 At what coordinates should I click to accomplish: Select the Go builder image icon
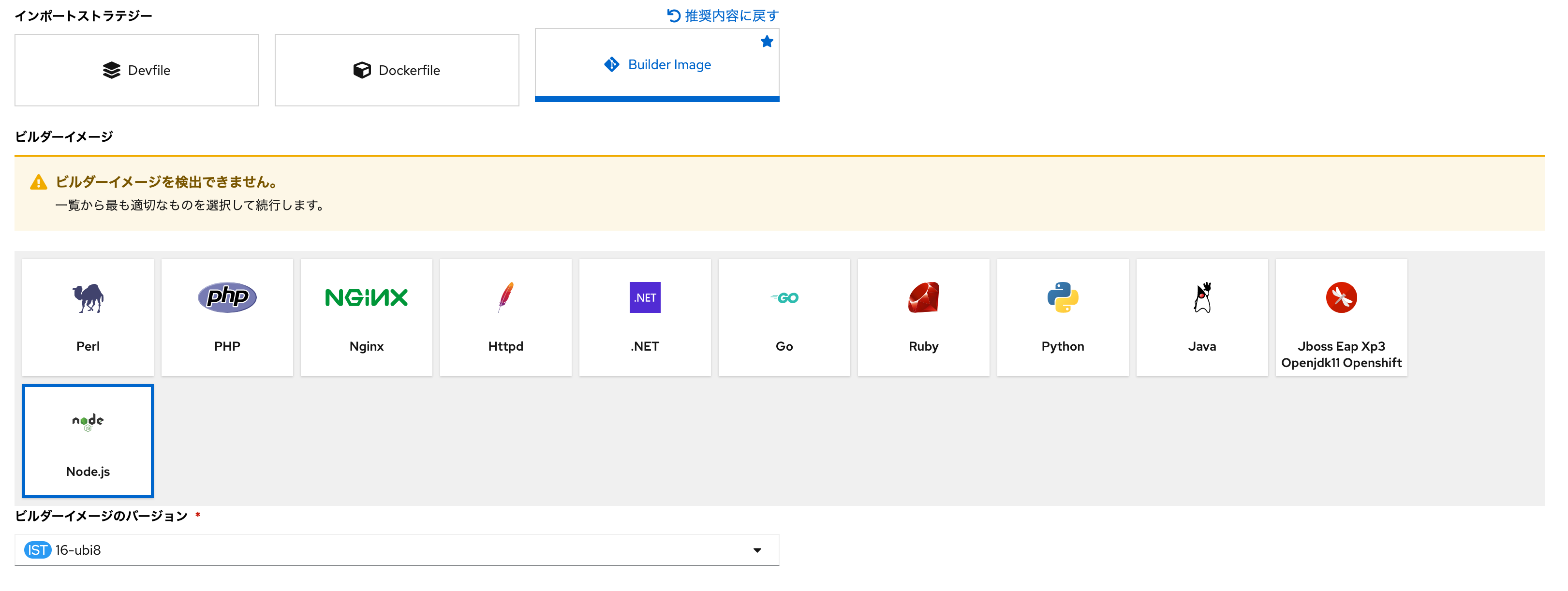tap(784, 317)
